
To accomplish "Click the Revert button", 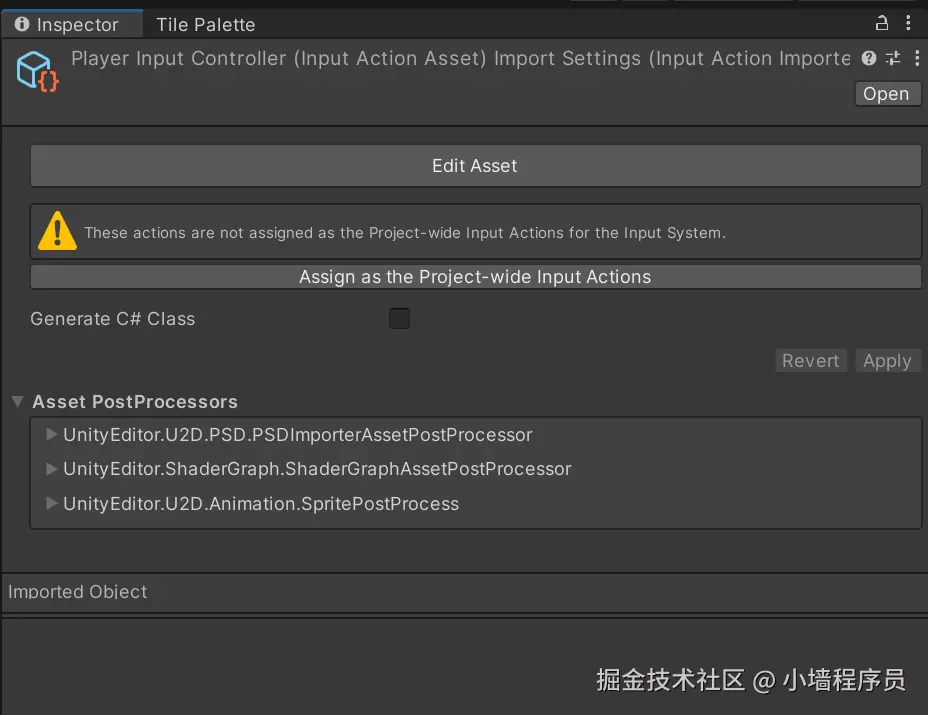I will point(810,361).
